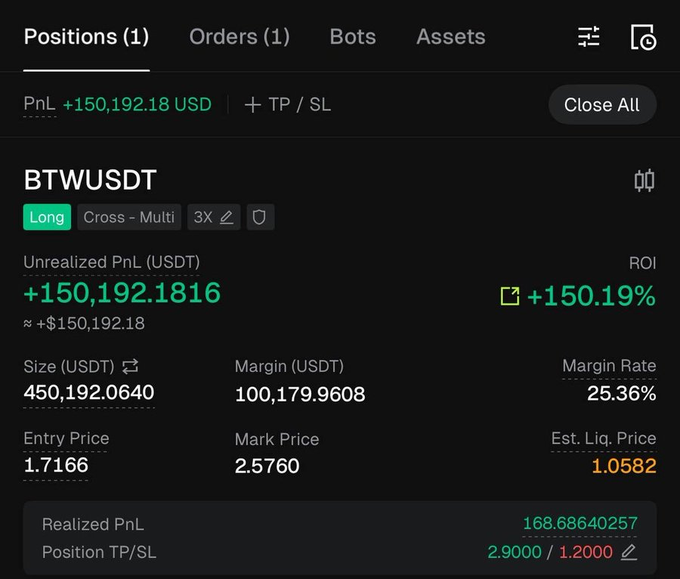Image resolution: width=680 pixels, height=579 pixels.
Task: Click the Cross - Multi margin mode badge
Action: [129, 217]
